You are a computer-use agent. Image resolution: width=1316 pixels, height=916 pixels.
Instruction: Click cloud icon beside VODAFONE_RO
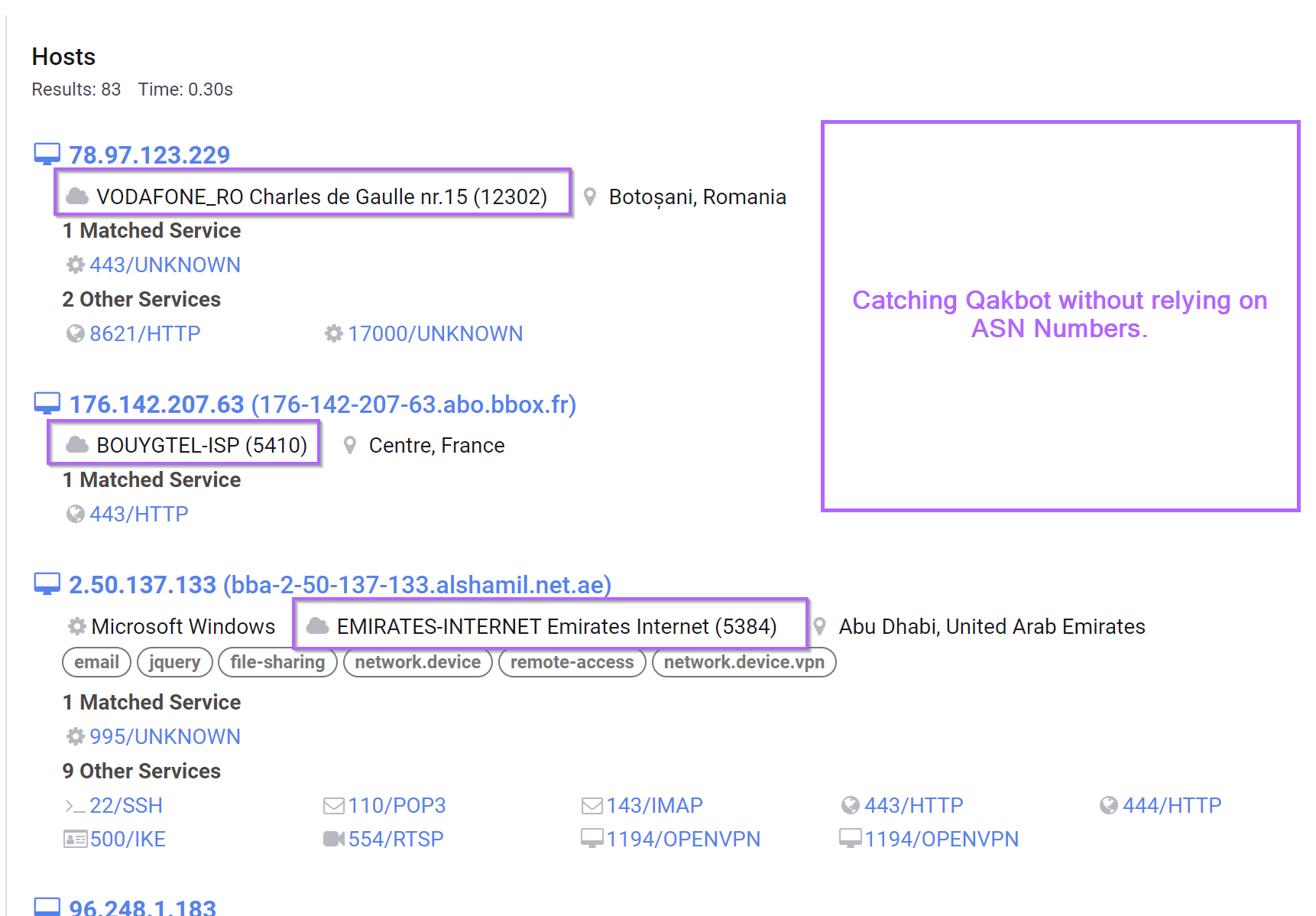pos(77,197)
